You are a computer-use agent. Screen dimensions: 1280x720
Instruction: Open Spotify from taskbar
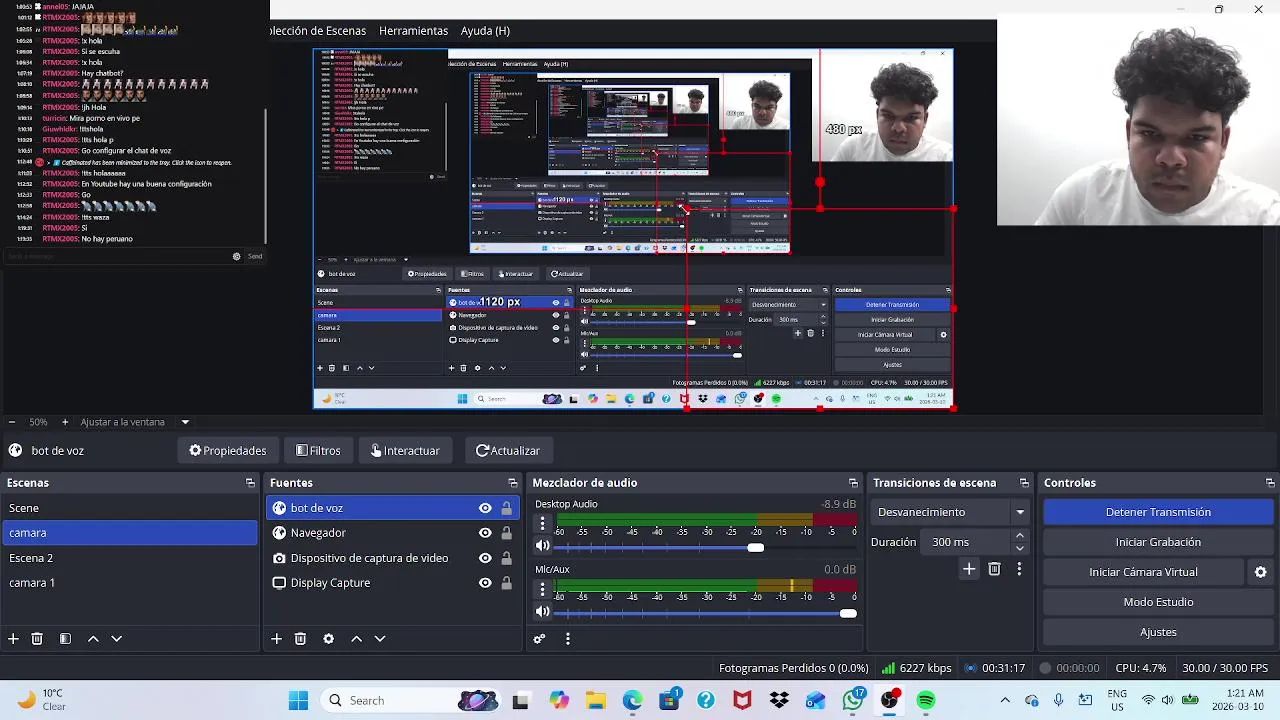[x=926, y=700]
